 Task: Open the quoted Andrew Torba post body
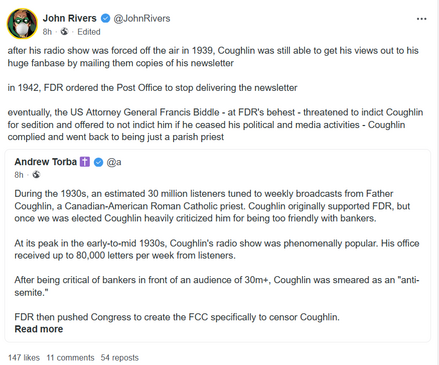(217, 255)
